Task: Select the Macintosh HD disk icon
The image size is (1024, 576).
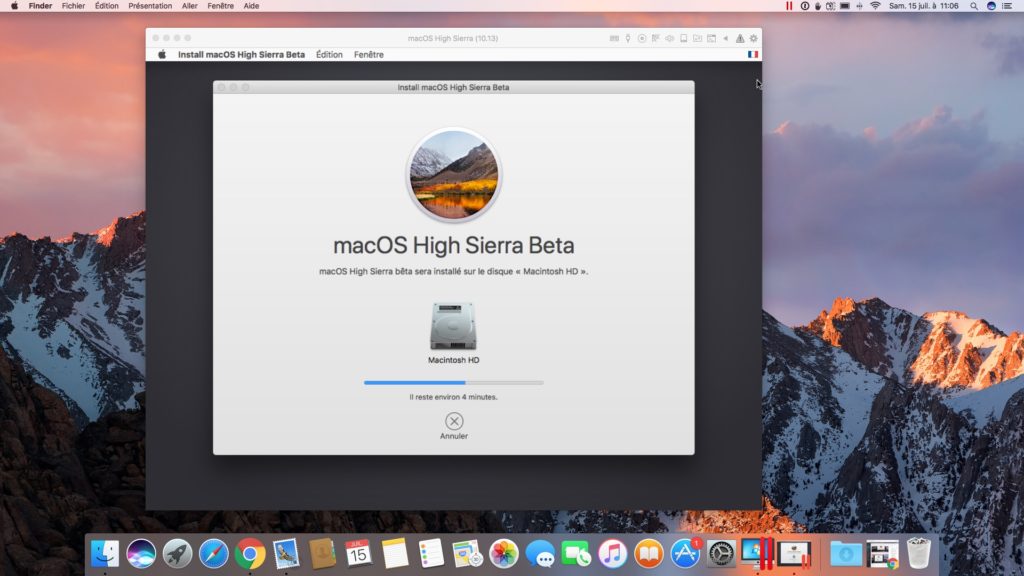Action: (453, 326)
